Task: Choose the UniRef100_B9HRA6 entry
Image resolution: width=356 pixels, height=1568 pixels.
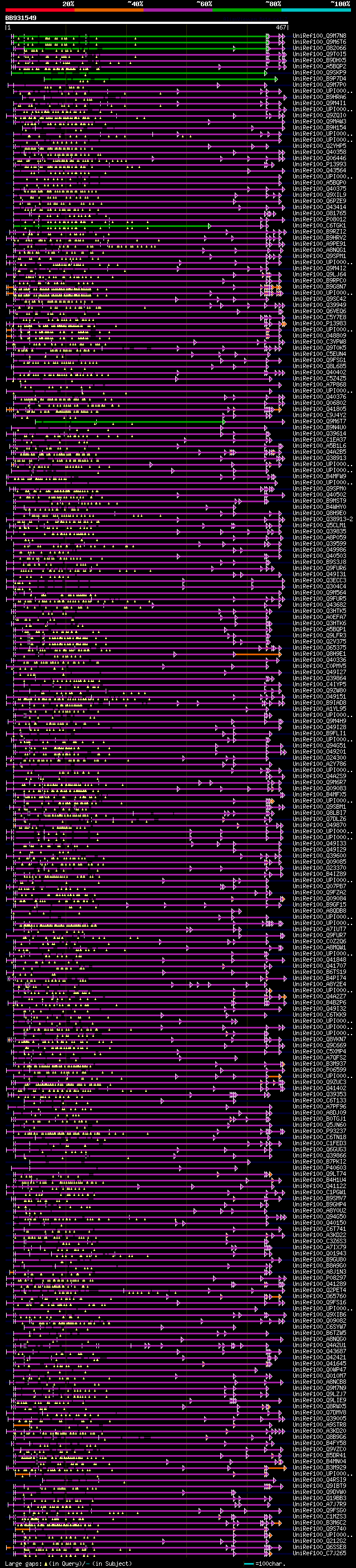Action: click(x=319, y=97)
